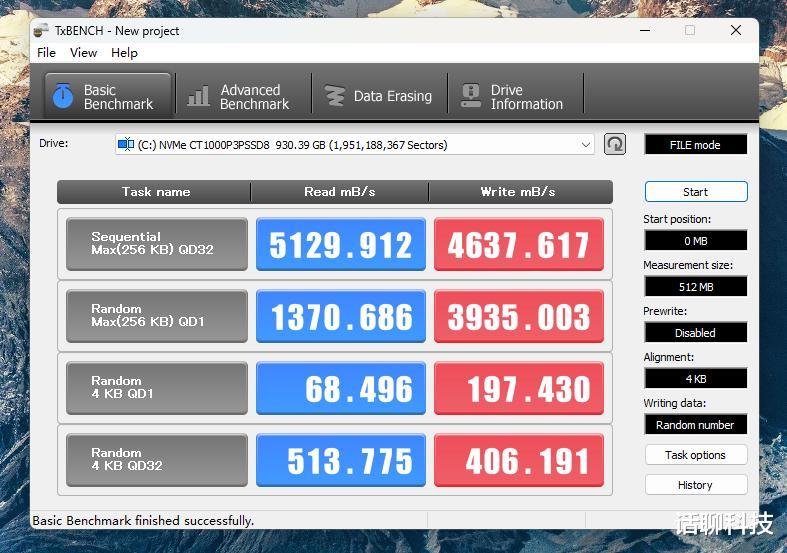The height and width of the screenshot is (553, 787).
Task: Click the sequential read result 5129.912
Action: coord(341,244)
